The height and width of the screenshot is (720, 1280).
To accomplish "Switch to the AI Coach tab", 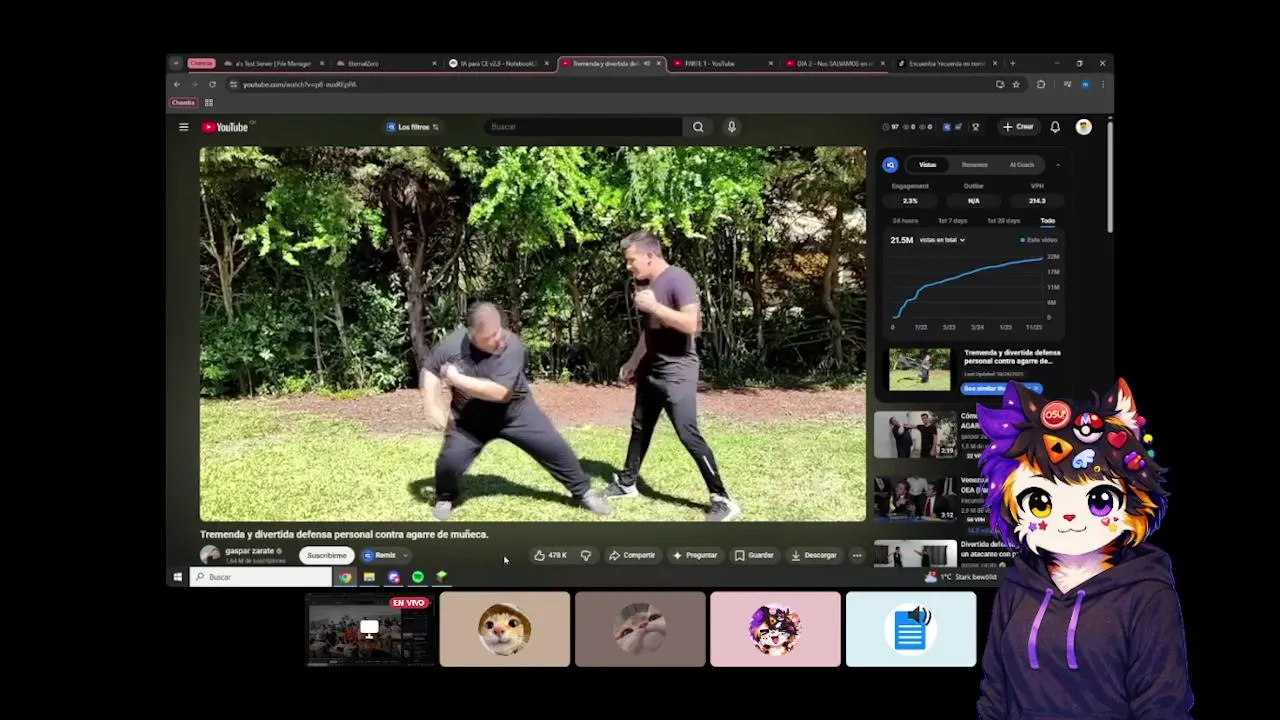I will (x=1021, y=165).
